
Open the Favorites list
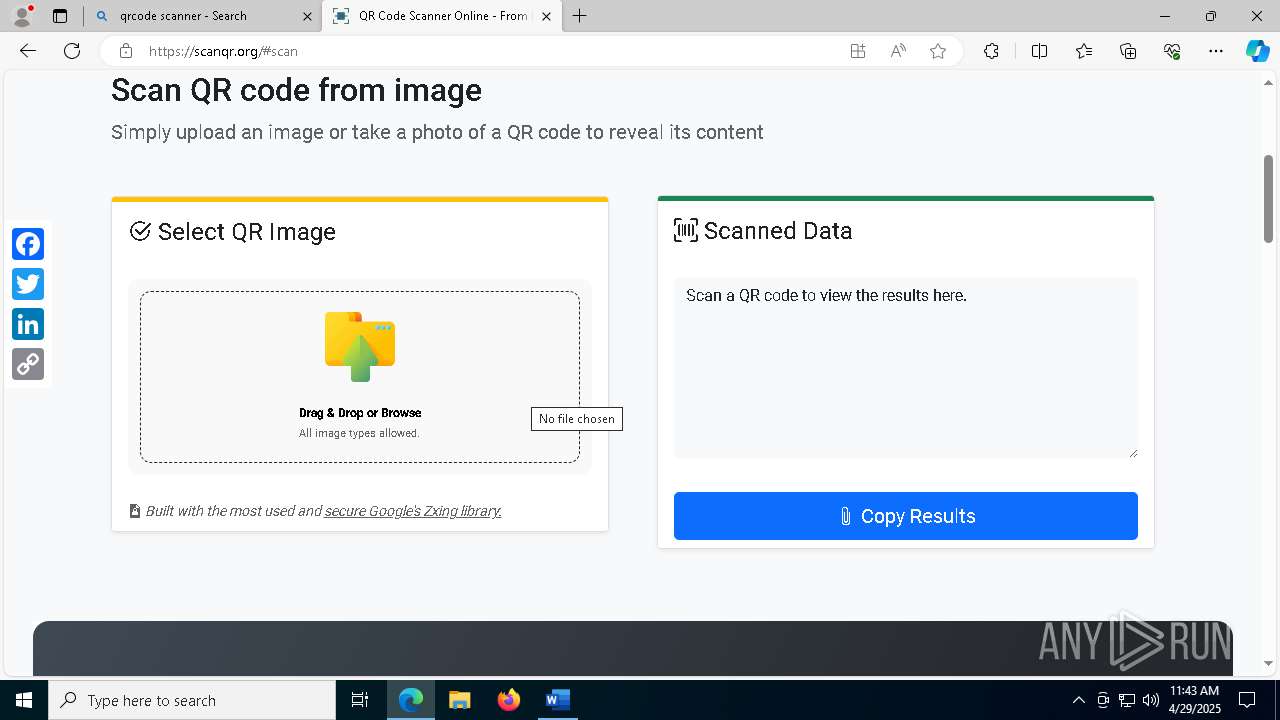(x=1084, y=51)
